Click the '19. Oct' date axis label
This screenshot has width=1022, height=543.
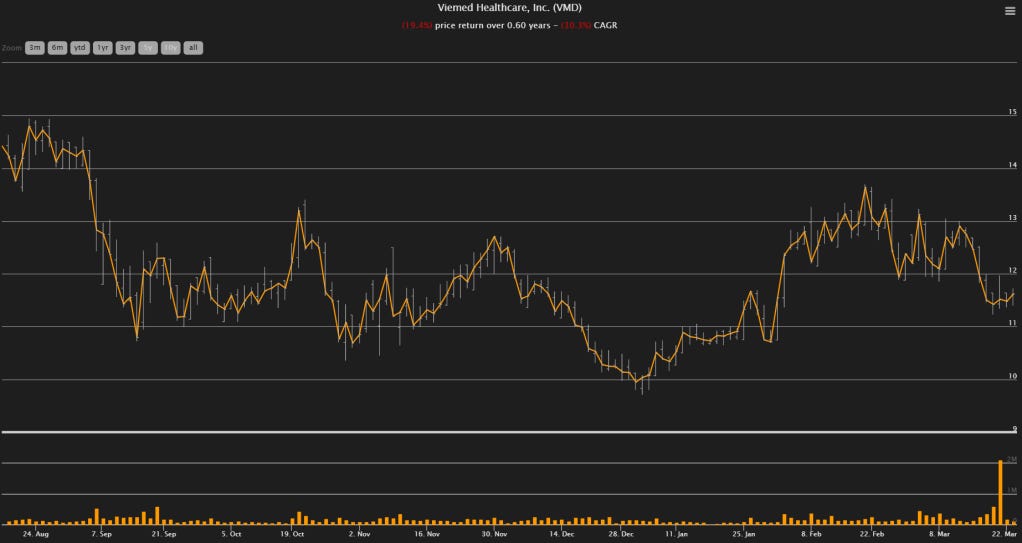[292, 534]
